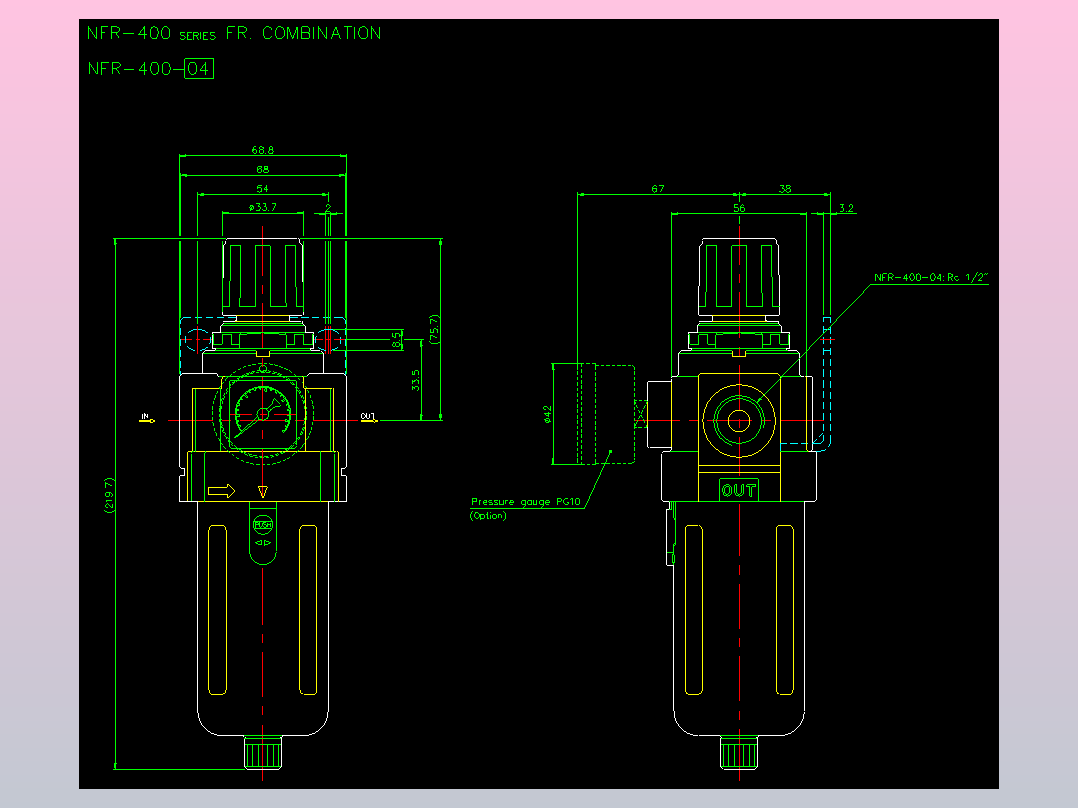
Task: Select the "54" dimension value
Action: [x=263, y=188]
